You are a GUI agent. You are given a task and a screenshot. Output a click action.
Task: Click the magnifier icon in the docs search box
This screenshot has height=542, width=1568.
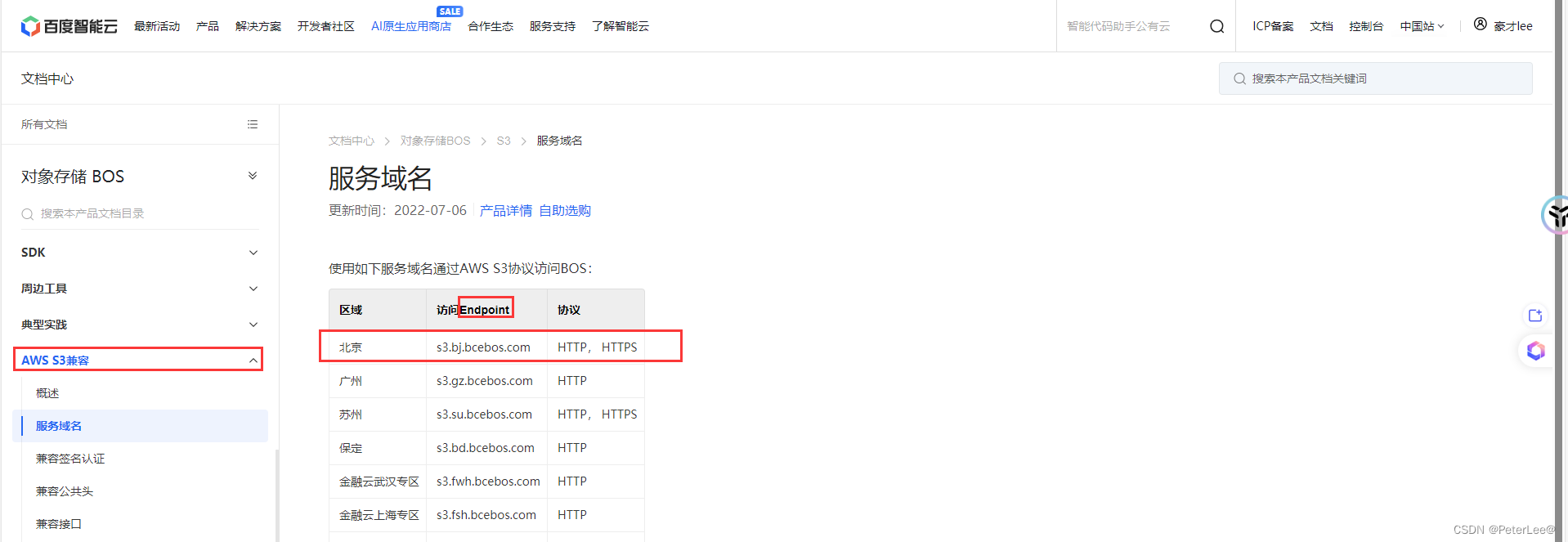pyautogui.click(x=1239, y=78)
